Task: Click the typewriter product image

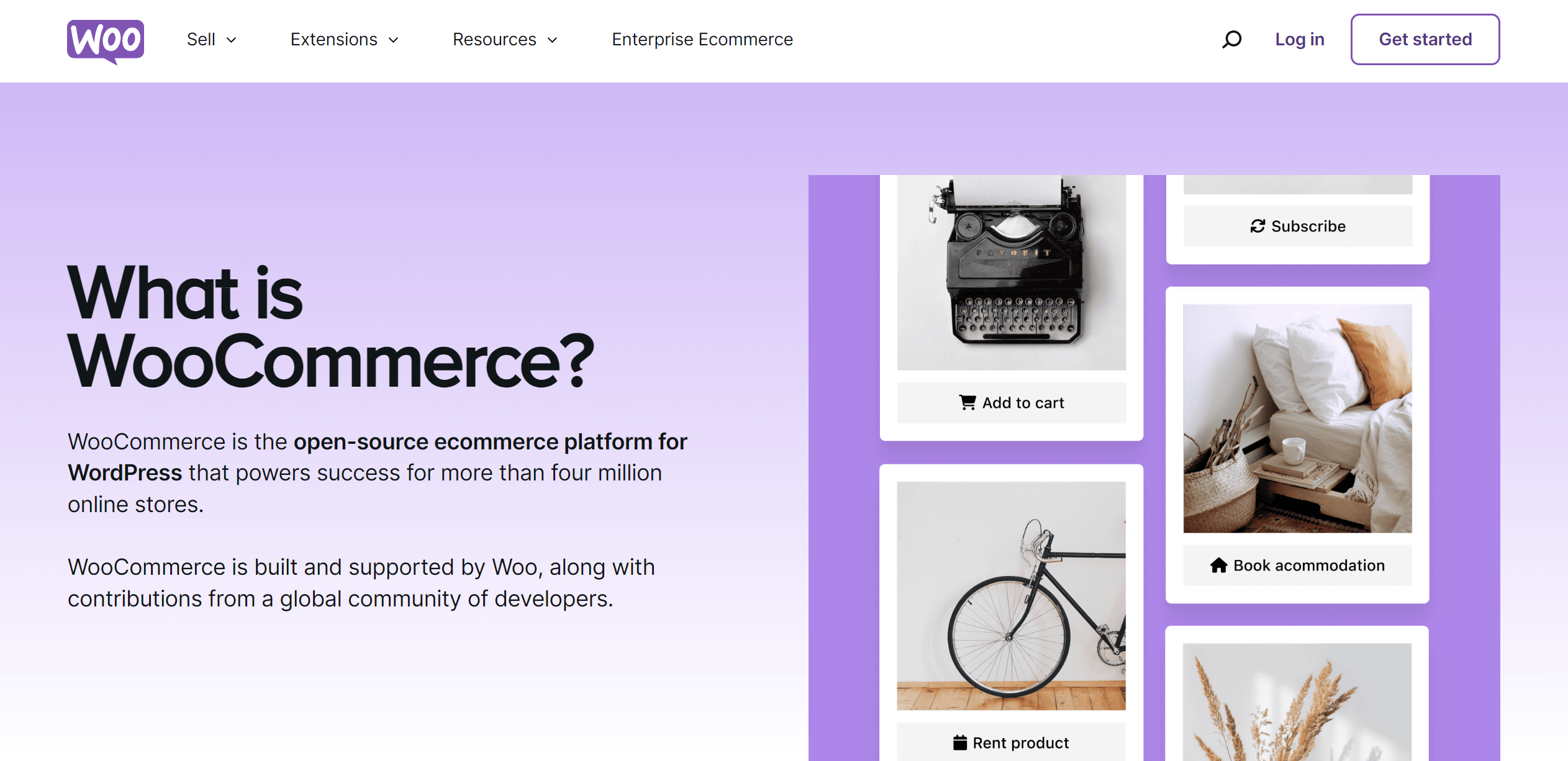Action: click(1012, 273)
